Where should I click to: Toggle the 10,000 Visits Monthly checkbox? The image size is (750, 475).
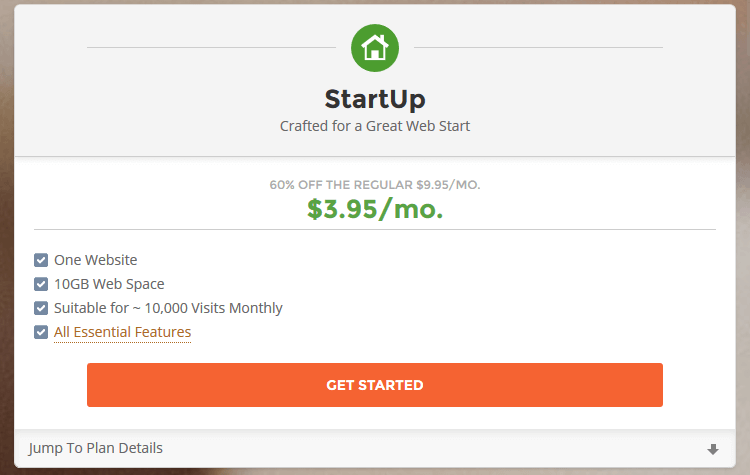[41, 308]
